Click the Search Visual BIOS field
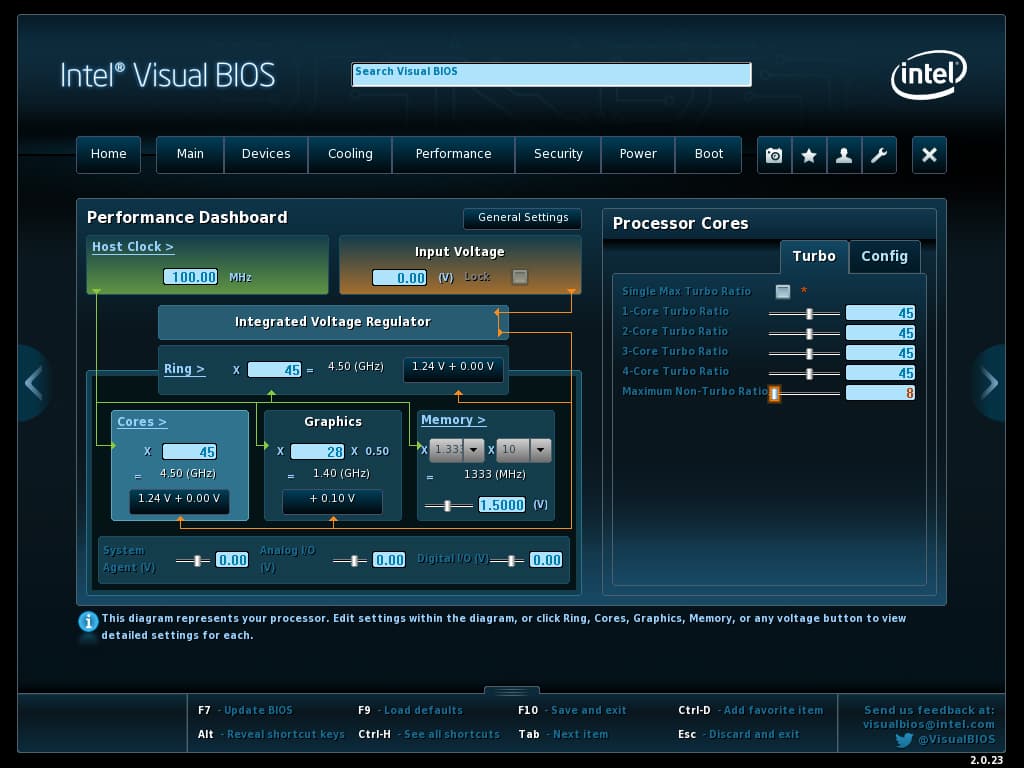Screen dimensions: 1024x768 click(x=551, y=74)
